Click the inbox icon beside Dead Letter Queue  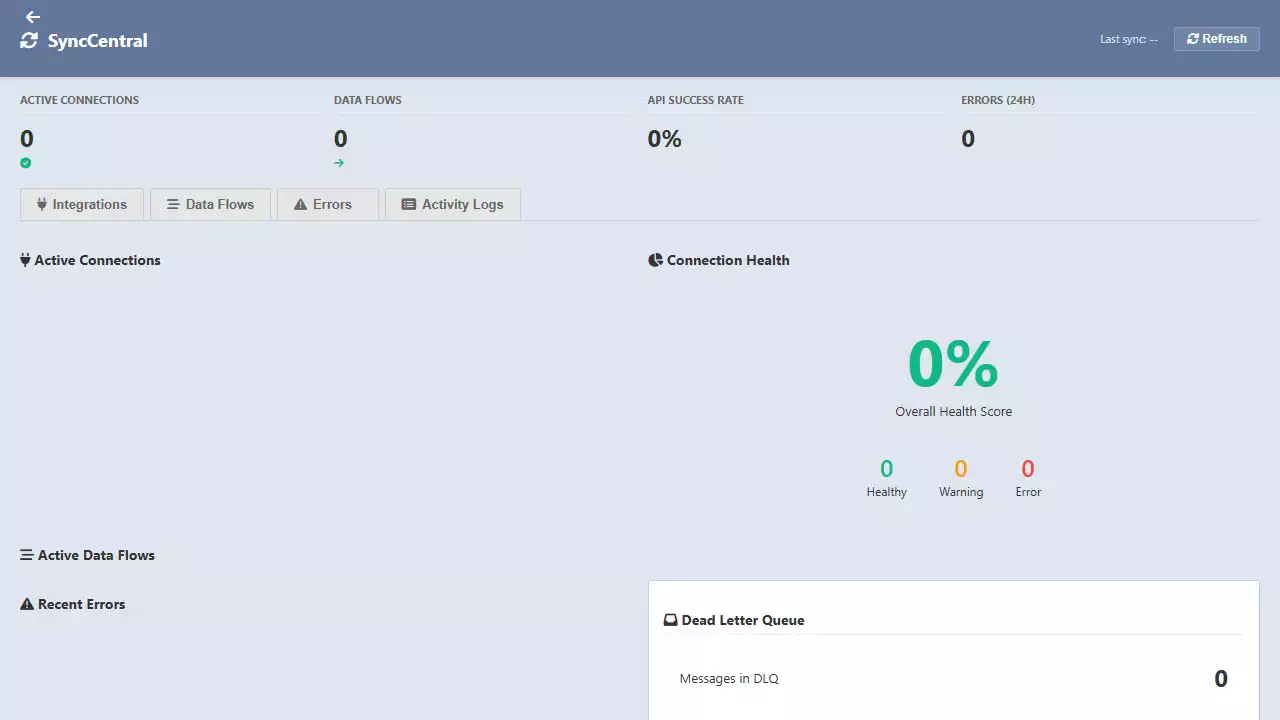[x=669, y=619]
